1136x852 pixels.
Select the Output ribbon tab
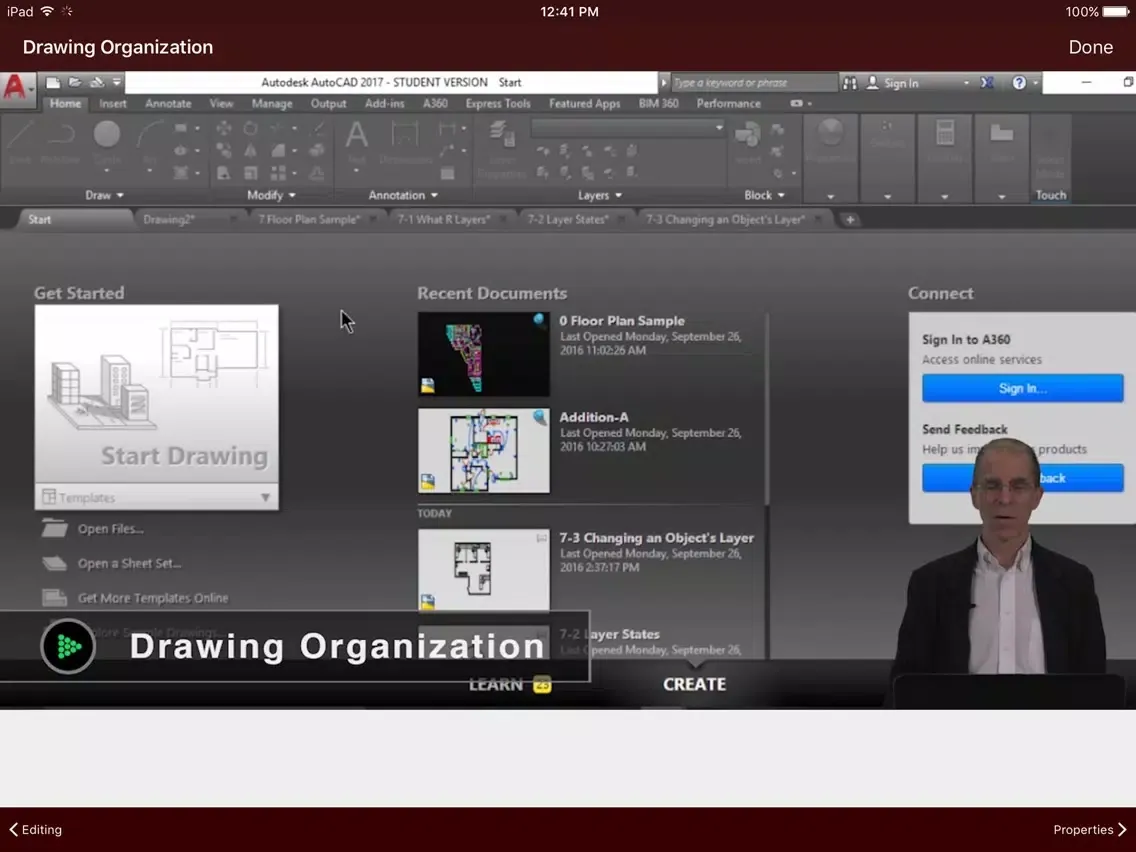coord(328,104)
